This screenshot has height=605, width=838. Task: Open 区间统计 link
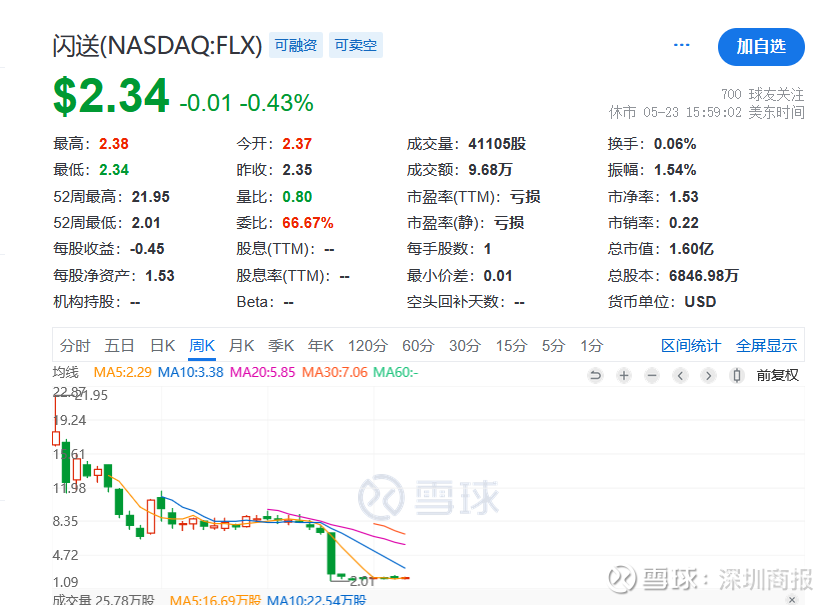tap(691, 346)
